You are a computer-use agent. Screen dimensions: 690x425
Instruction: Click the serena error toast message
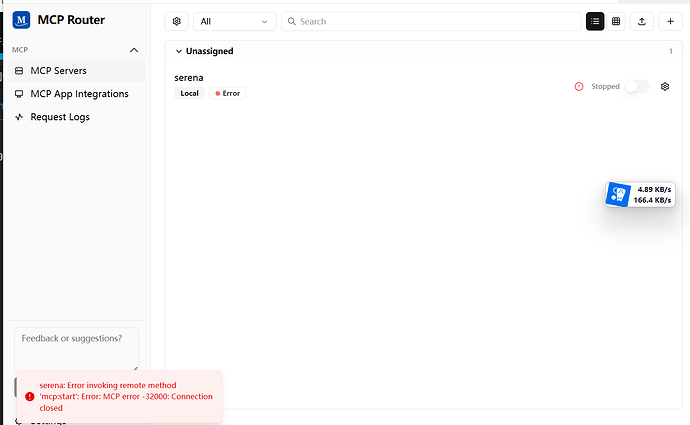click(x=119, y=396)
